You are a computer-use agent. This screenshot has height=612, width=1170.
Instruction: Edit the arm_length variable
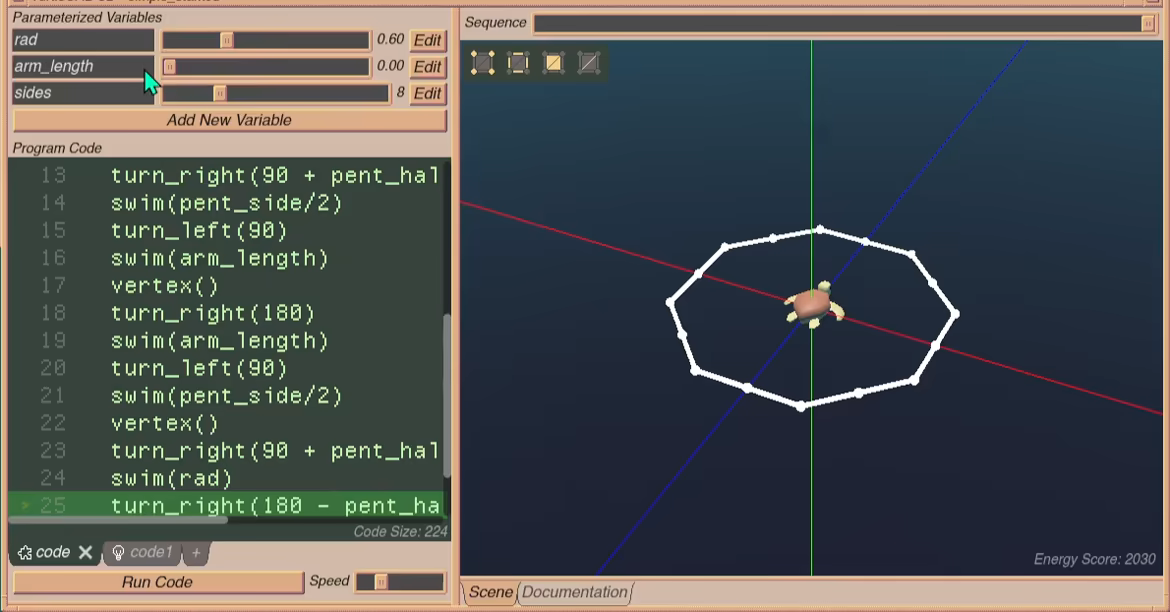(x=428, y=66)
